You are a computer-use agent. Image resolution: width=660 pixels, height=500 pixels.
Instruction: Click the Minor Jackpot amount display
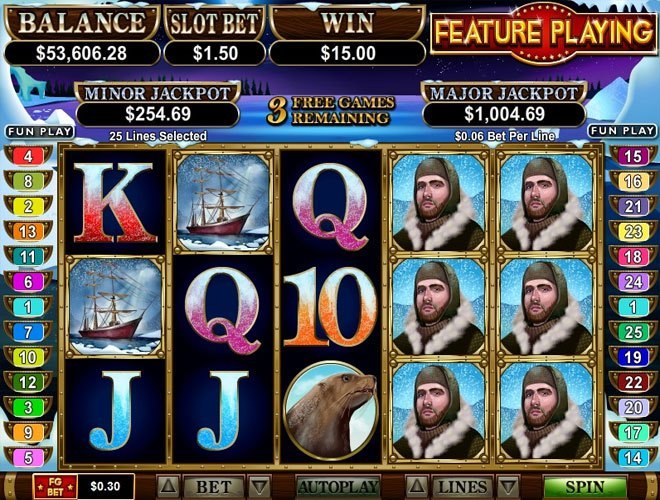[158, 114]
